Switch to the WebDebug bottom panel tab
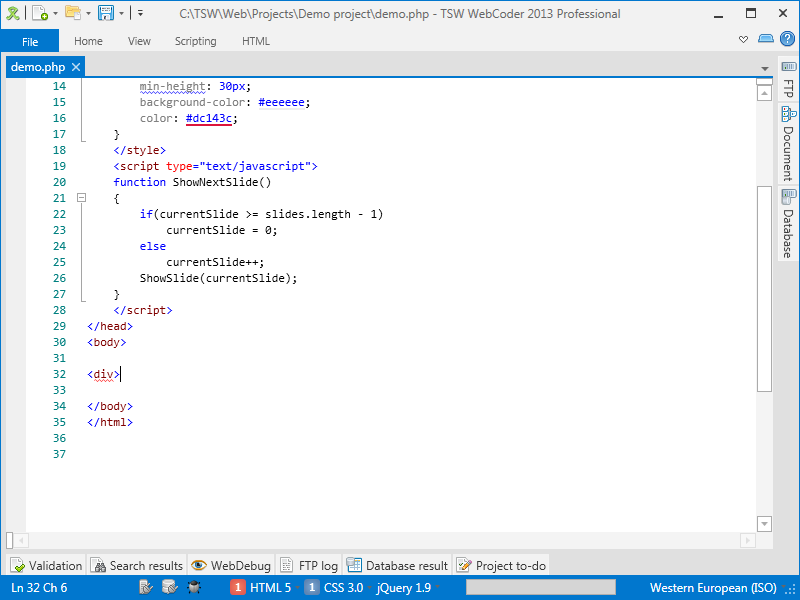 (231, 566)
